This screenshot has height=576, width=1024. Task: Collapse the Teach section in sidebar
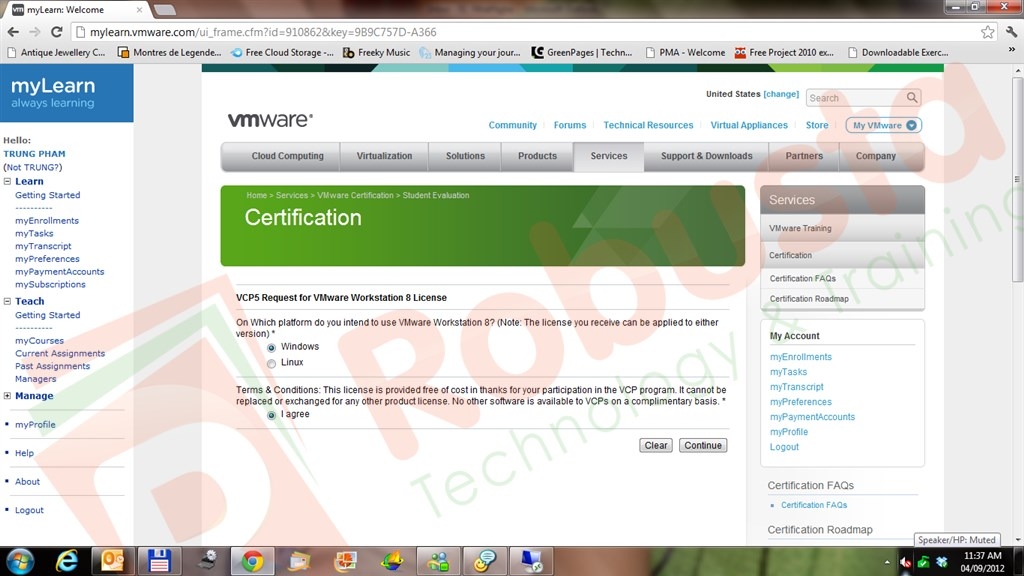pos(7,301)
